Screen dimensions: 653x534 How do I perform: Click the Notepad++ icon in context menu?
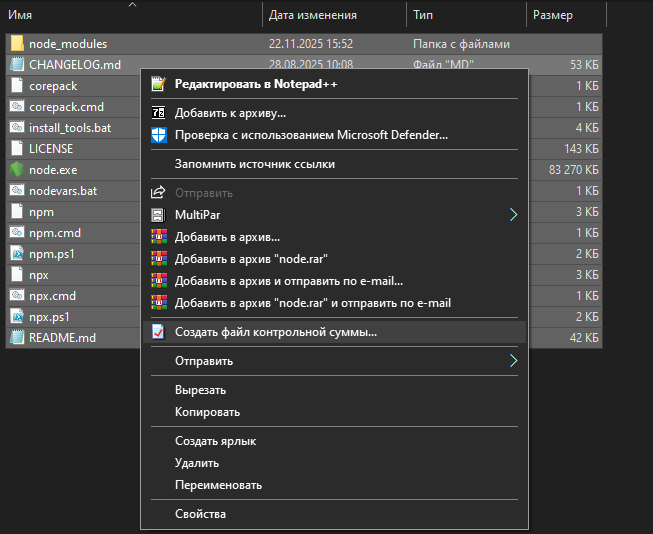(x=159, y=84)
